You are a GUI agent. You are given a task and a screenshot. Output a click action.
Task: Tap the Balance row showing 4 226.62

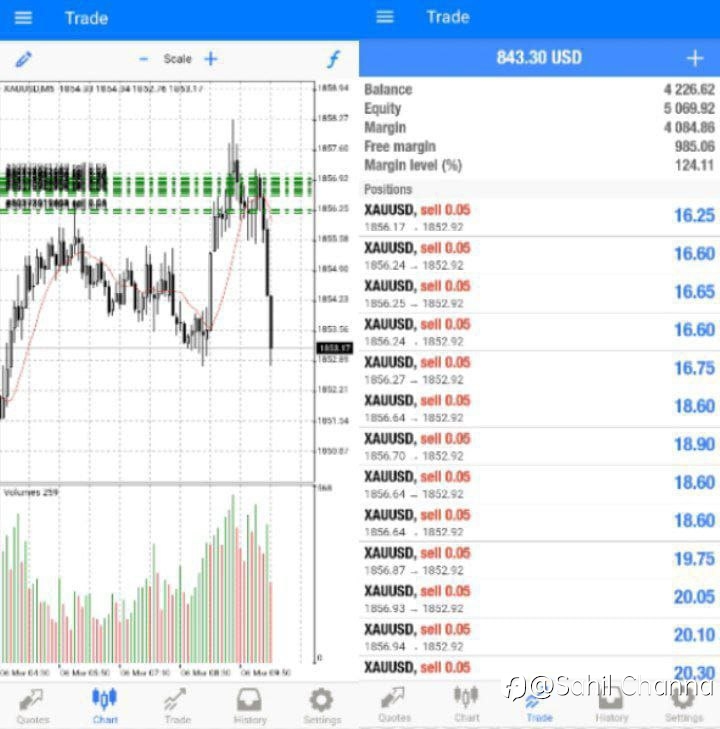(x=540, y=89)
